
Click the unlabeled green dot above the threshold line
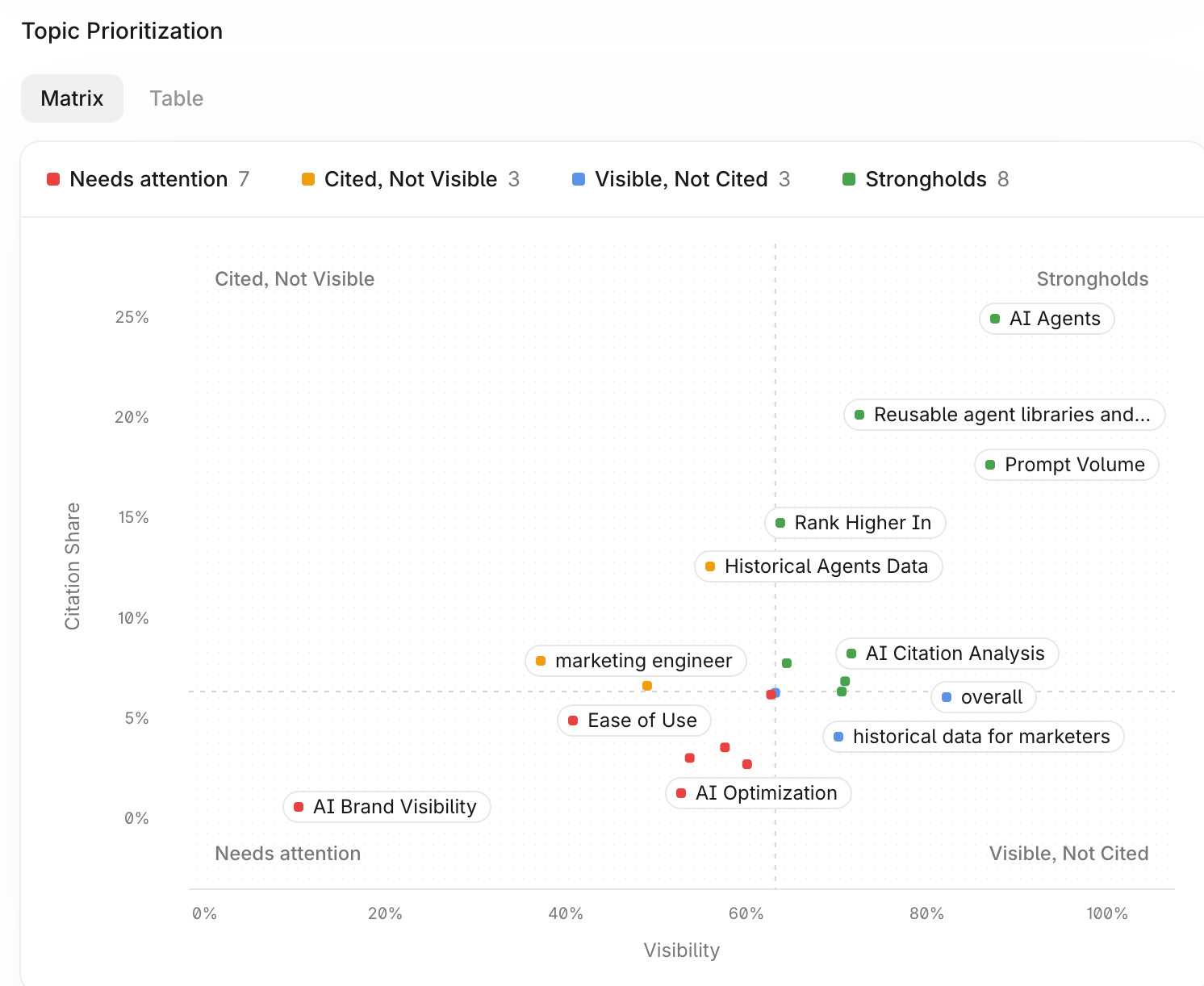787,663
